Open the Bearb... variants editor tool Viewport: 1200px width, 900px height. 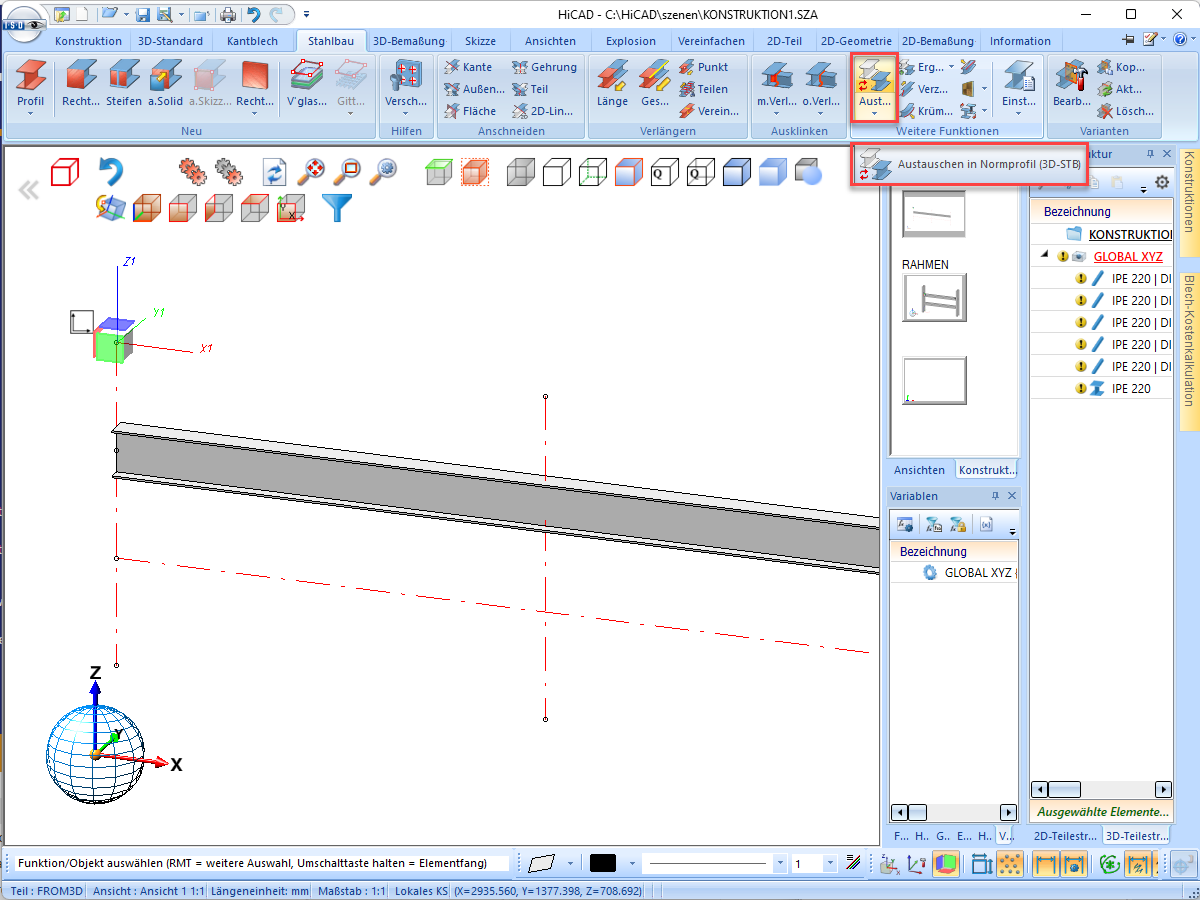pyautogui.click(x=1071, y=82)
